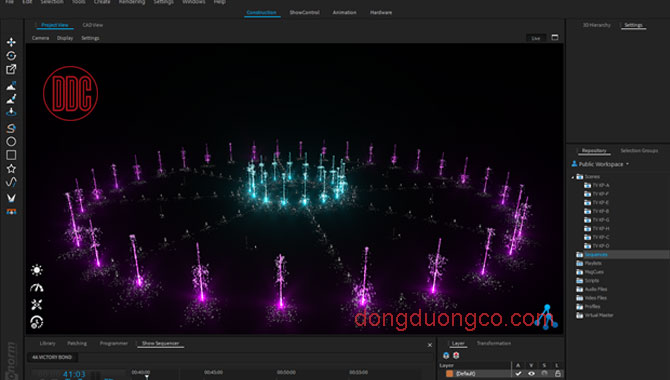670x380 pixels.
Task: Open the Selection menu
Action: pos(52,2)
